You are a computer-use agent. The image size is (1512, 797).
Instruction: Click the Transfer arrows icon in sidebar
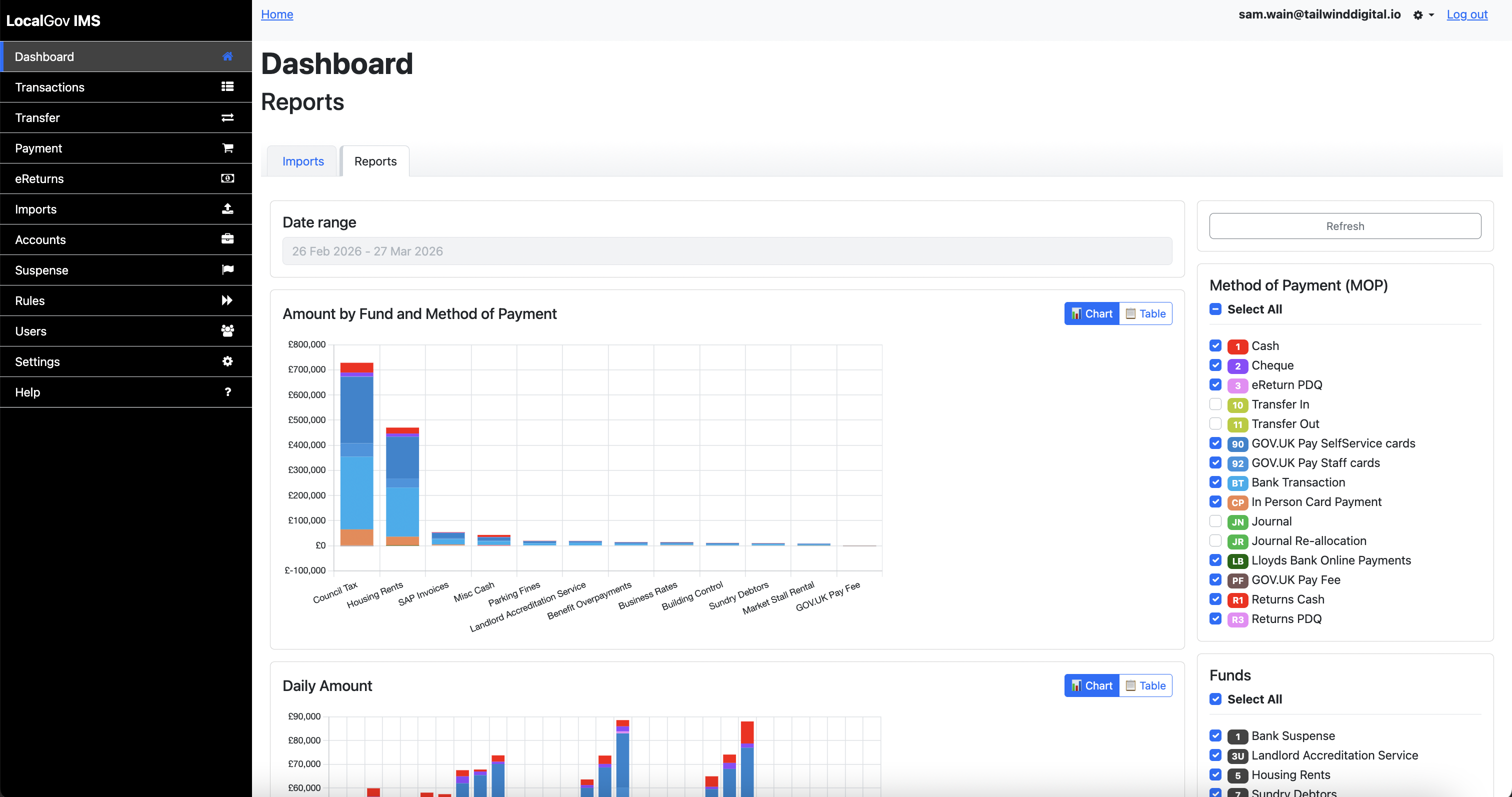pyautogui.click(x=227, y=117)
